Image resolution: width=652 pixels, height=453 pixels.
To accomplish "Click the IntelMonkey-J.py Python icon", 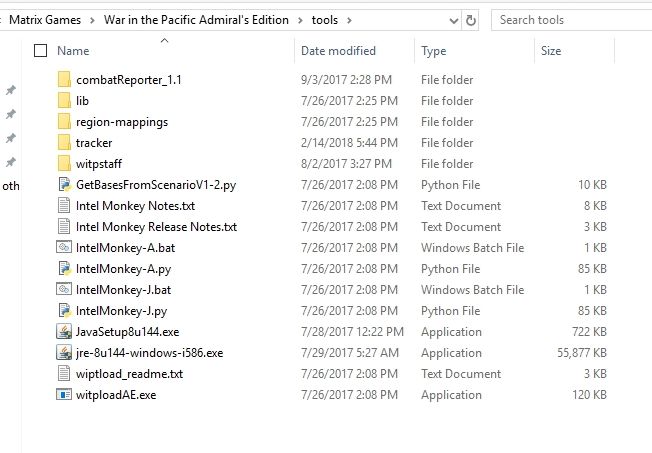I will click(64, 311).
